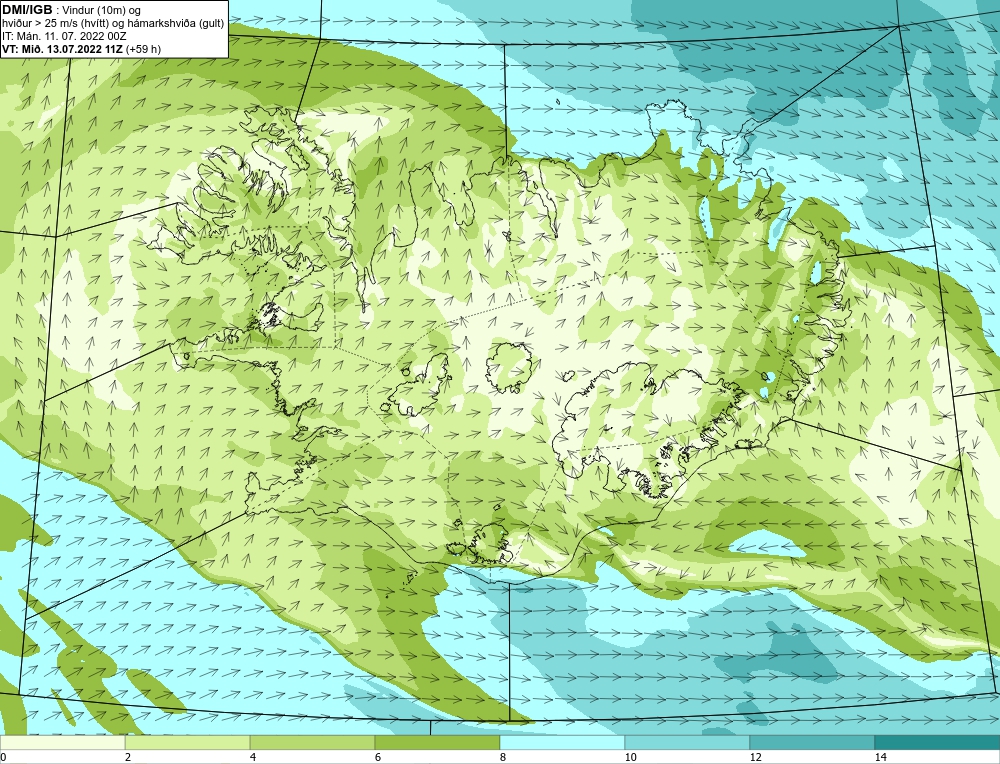Click the 'VT: Mið. 13.07.2022 11Z' line
The width and height of the screenshot is (1000, 764).
tap(81, 49)
